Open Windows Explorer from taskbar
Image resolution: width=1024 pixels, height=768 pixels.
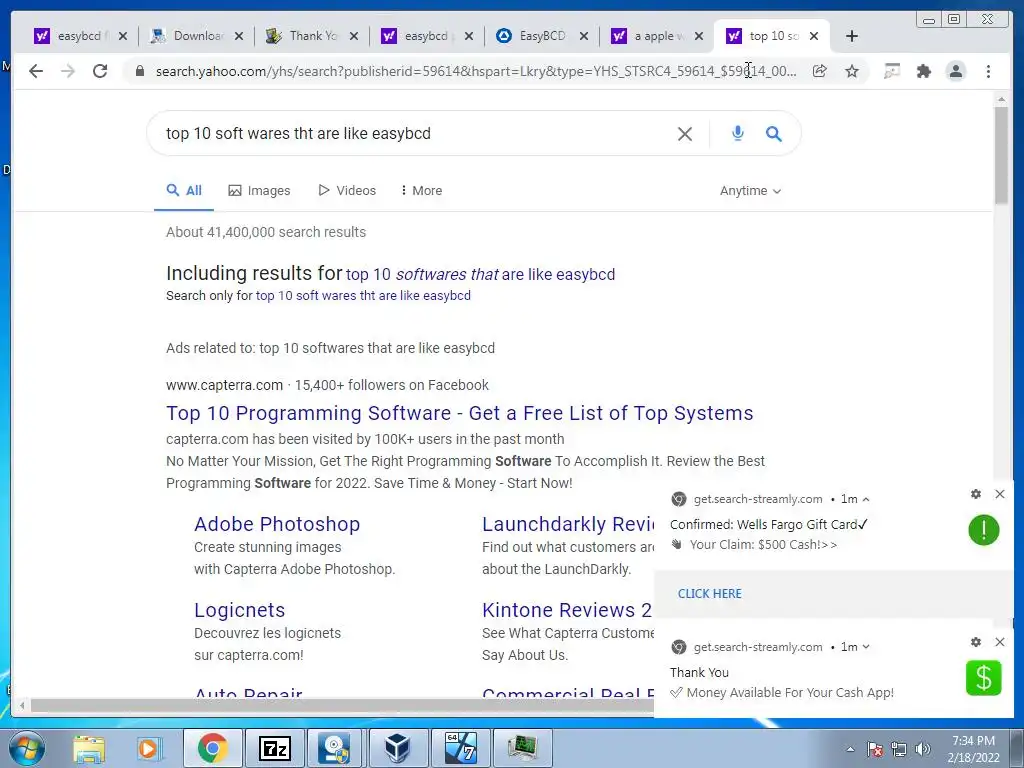(88, 748)
